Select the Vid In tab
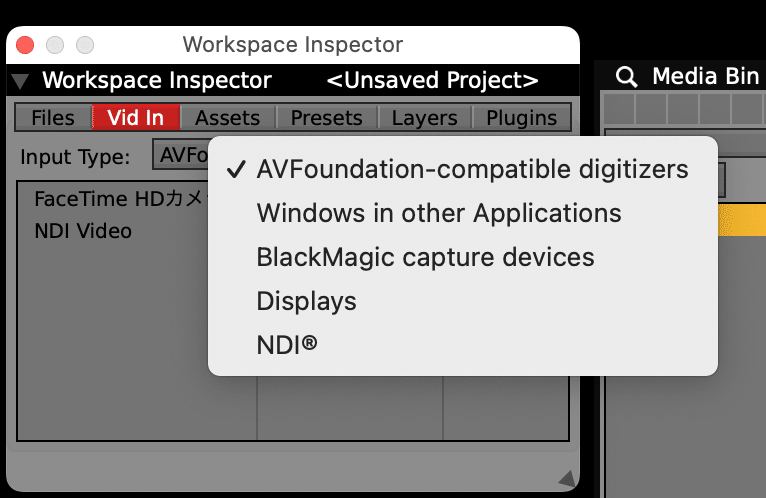Image resolution: width=766 pixels, height=498 pixels. click(135, 118)
